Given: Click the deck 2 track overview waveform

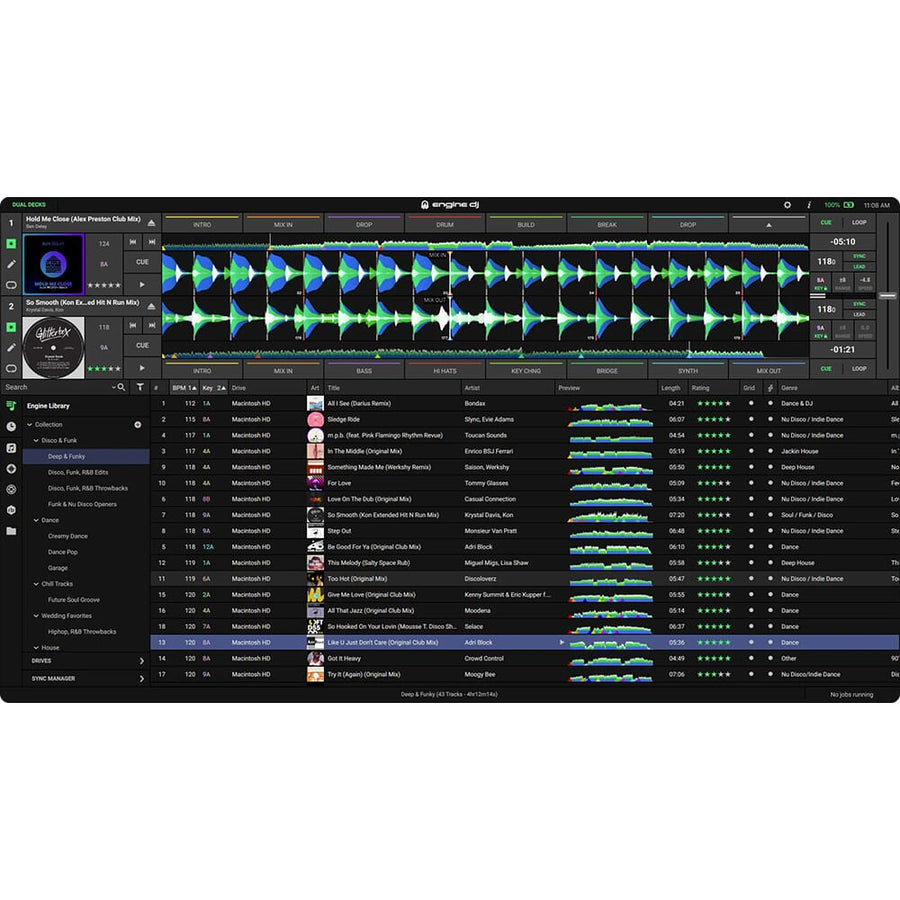Looking at the screenshot, I should 485,352.
